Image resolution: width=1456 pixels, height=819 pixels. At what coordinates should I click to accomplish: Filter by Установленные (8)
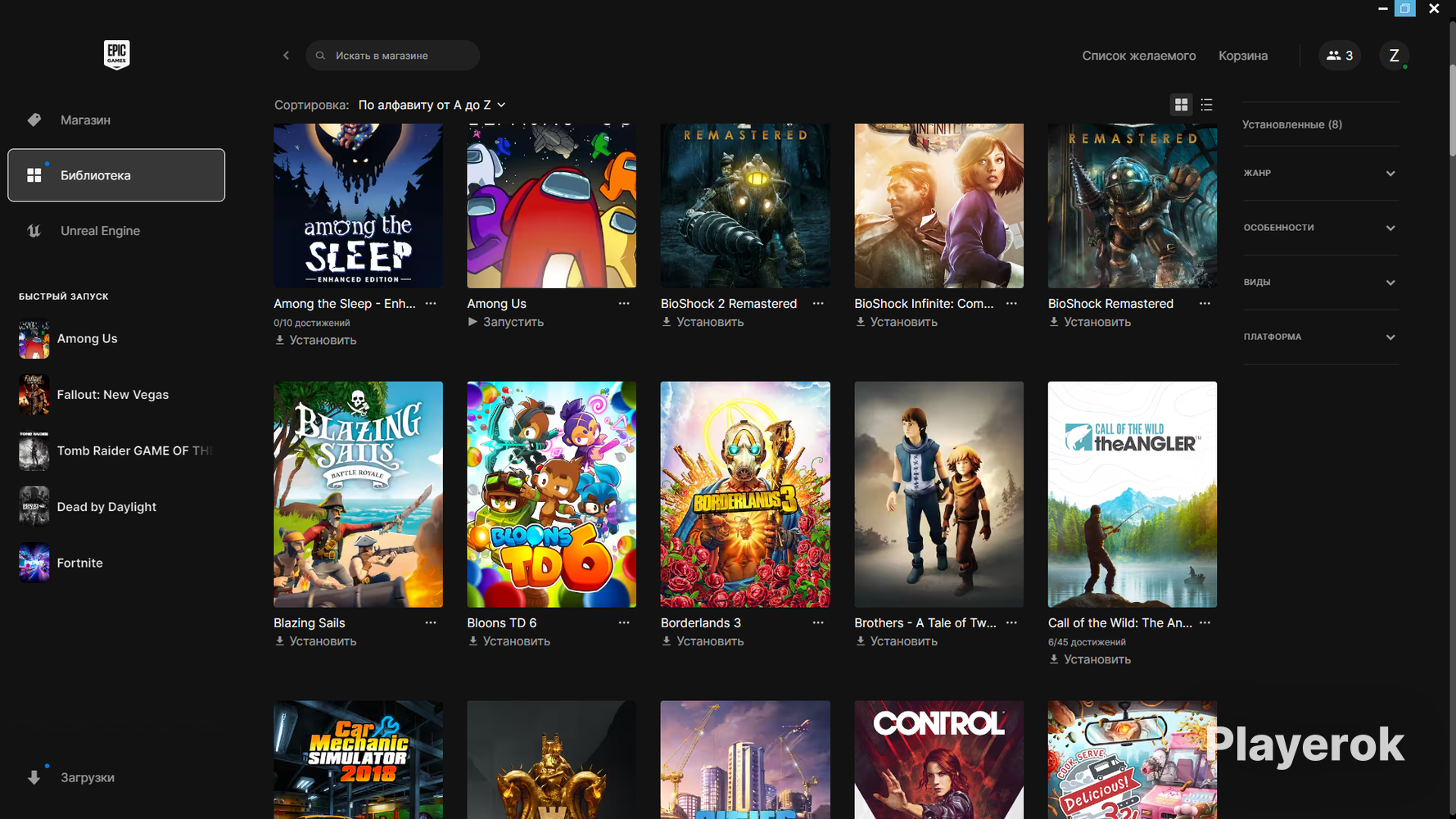pos(1292,124)
